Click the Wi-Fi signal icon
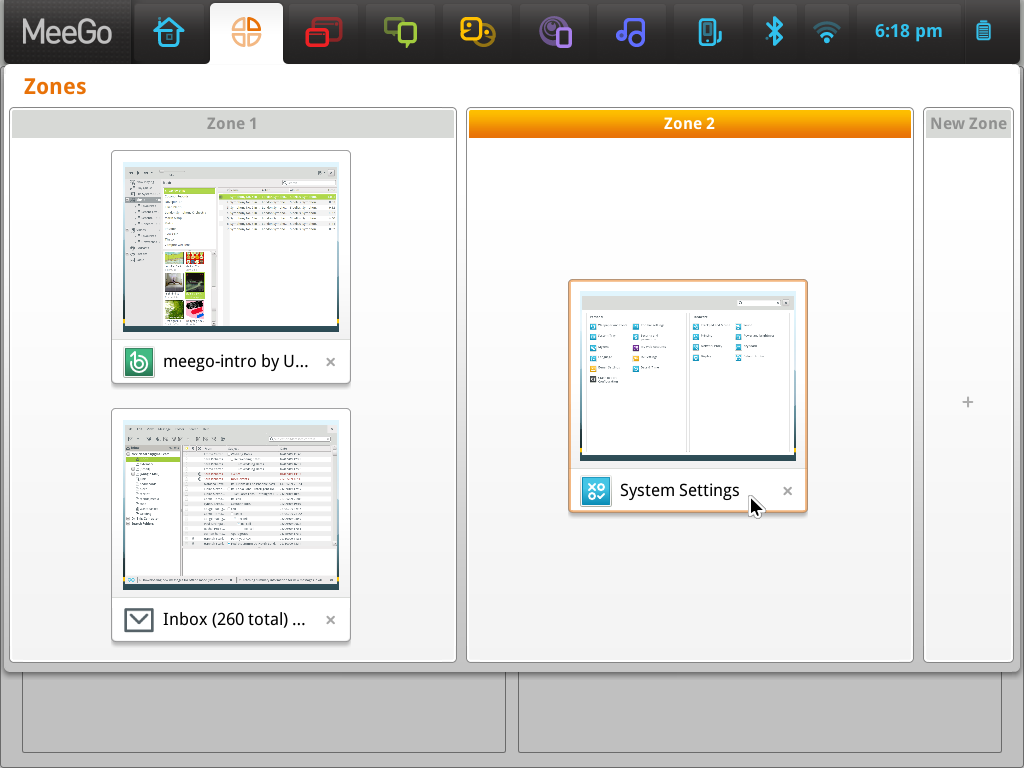This screenshot has width=1024, height=768. pyautogui.click(x=827, y=31)
